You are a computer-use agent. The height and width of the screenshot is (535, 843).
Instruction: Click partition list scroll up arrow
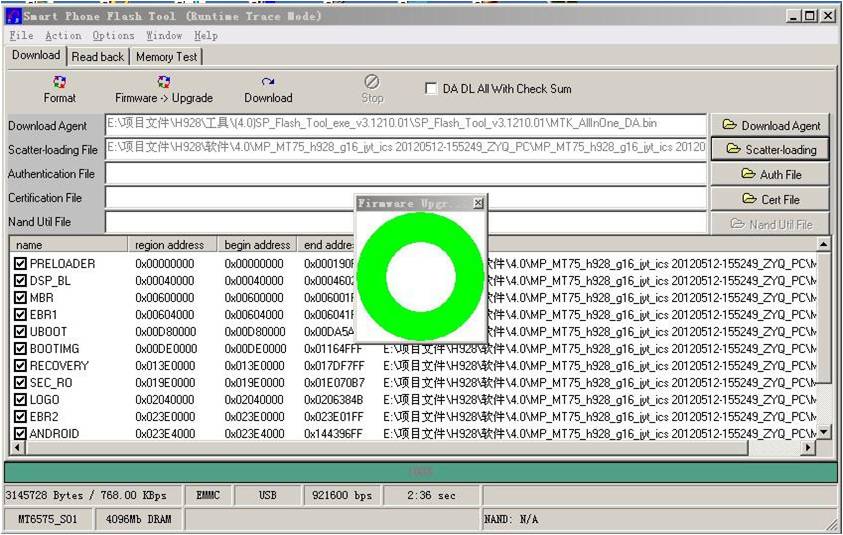823,245
